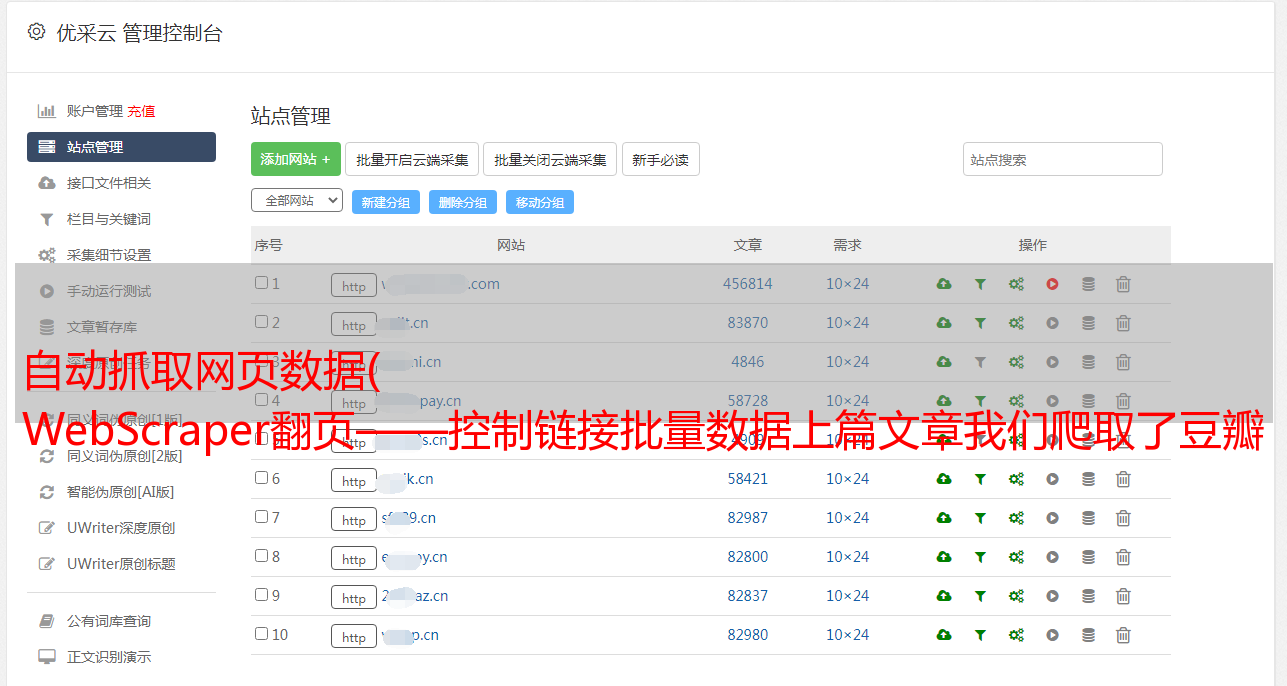Image resolution: width=1287 pixels, height=686 pixels.
Task: Open 站点管理 in the sidebar
Action: [121, 147]
